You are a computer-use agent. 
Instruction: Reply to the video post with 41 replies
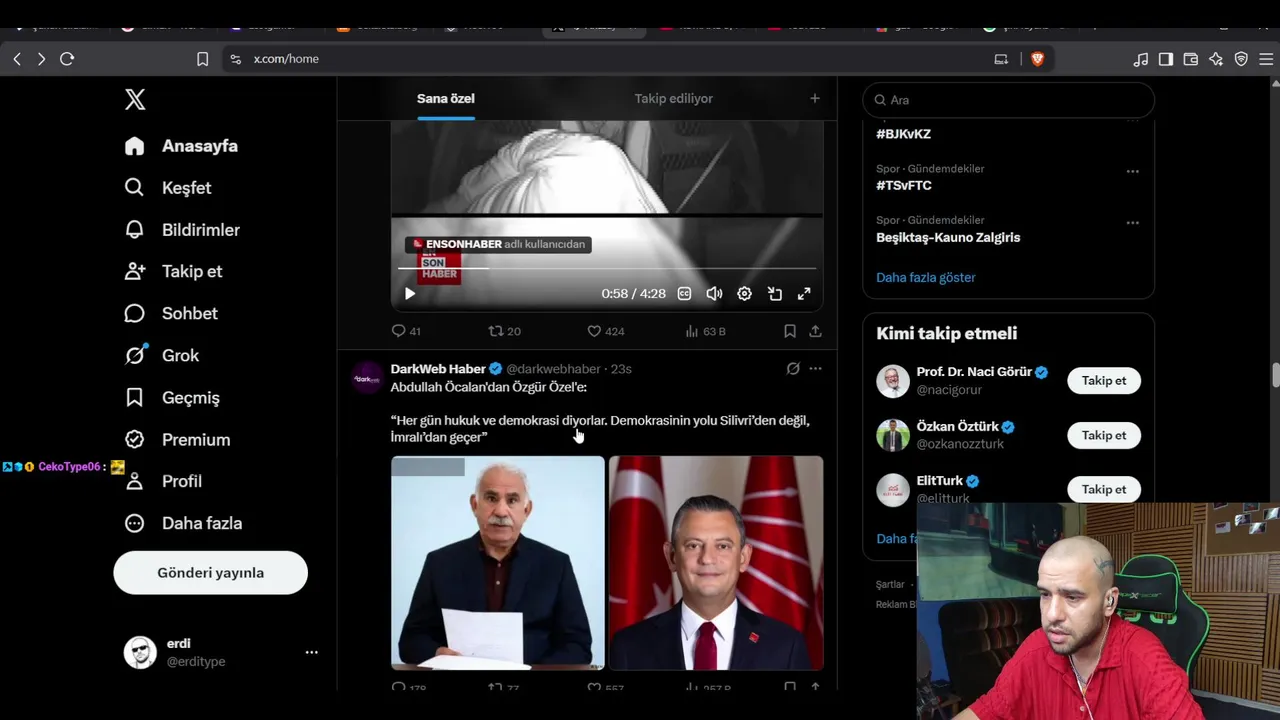[406, 331]
